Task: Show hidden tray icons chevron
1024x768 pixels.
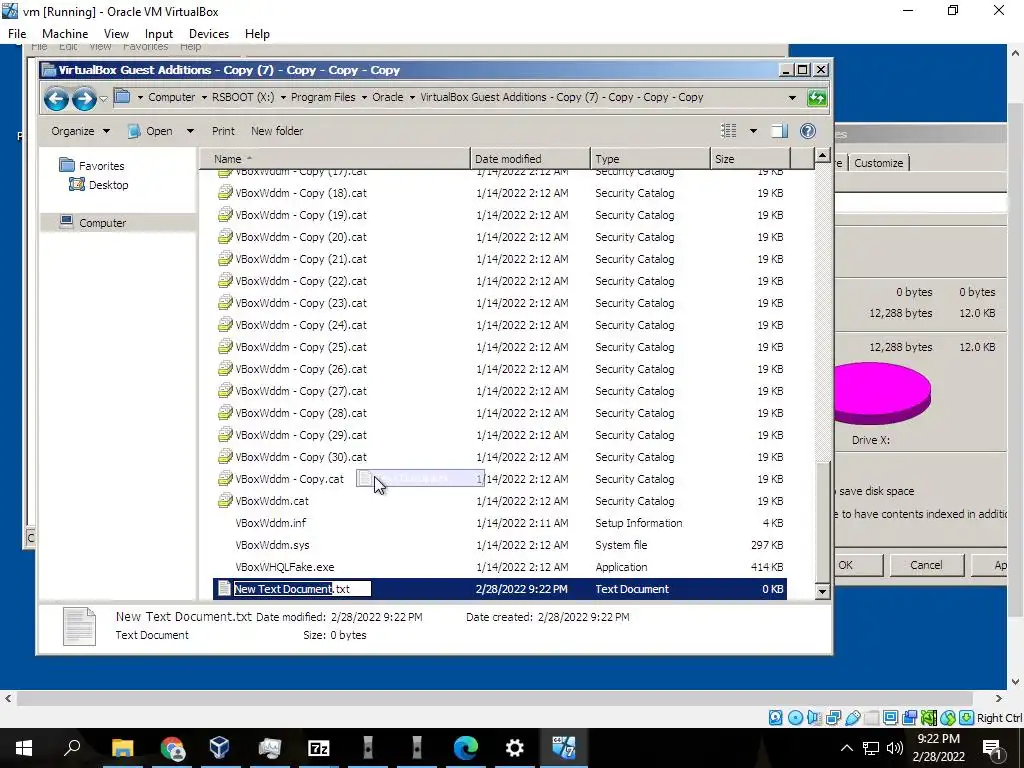Action: (846, 748)
